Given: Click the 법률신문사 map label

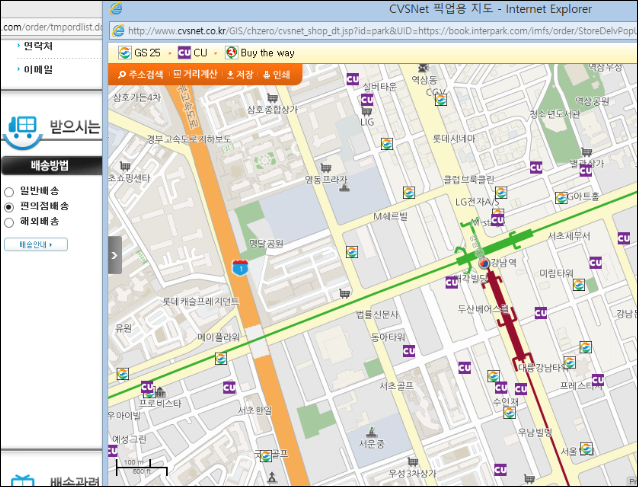Looking at the screenshot, I should pos(378,314).
